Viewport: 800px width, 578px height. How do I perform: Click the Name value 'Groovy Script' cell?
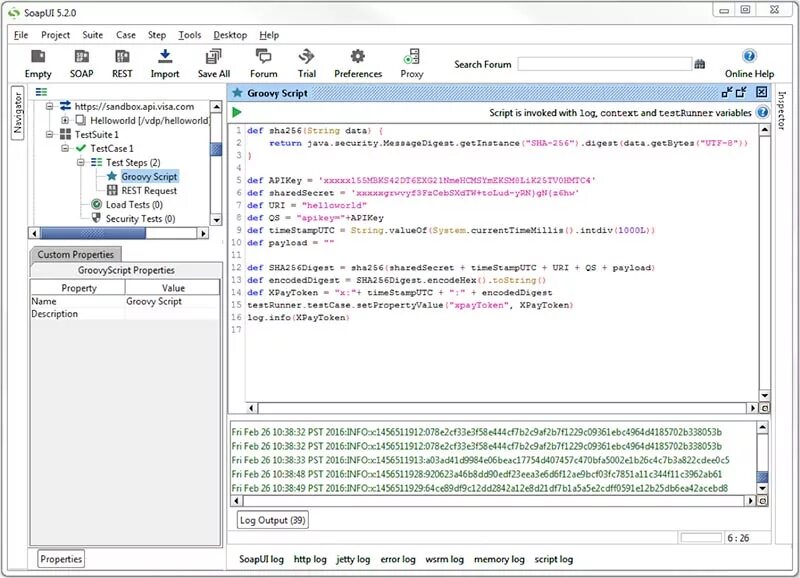(173, 301)
